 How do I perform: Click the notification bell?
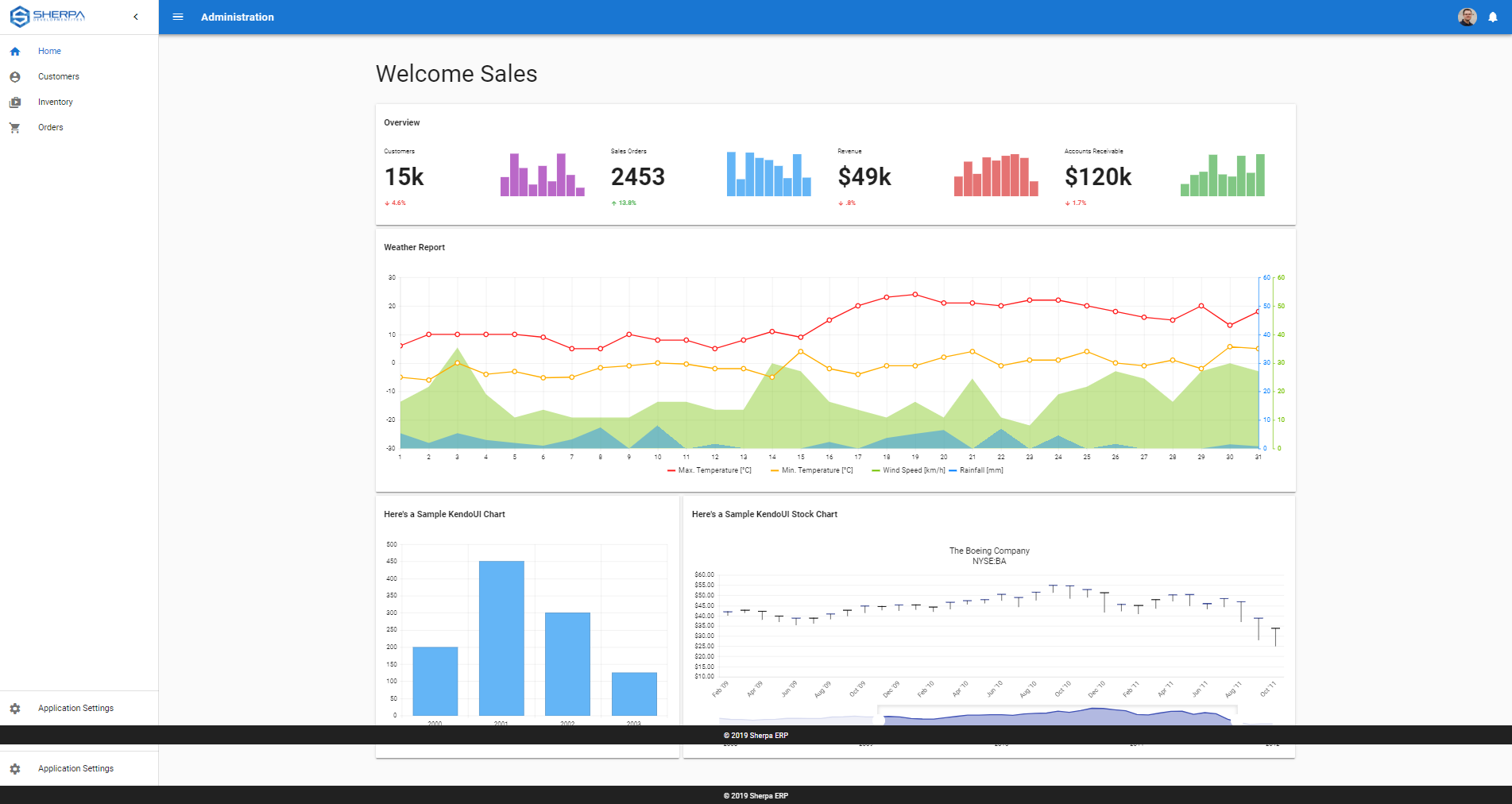pyautogui.click(x=1495, y=17)
